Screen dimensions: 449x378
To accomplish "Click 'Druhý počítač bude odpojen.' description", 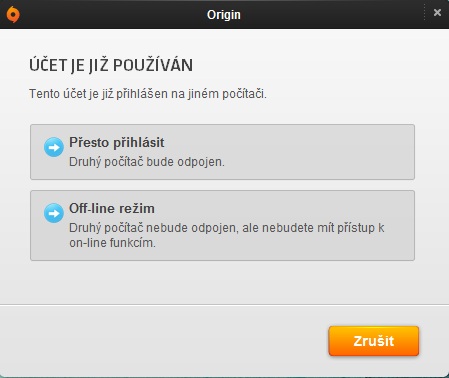I will [x=147, y=162].
